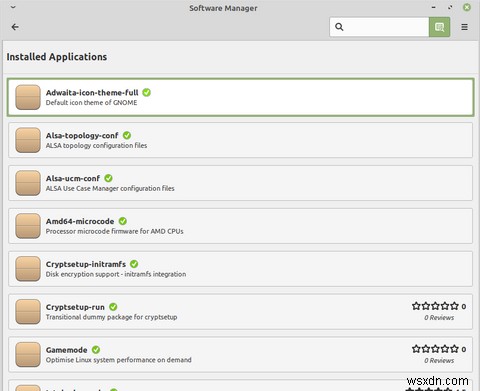Click installed checkmark beside Alsa-ucm-conf
Screen dimensions: 480x391
(108, 178)
